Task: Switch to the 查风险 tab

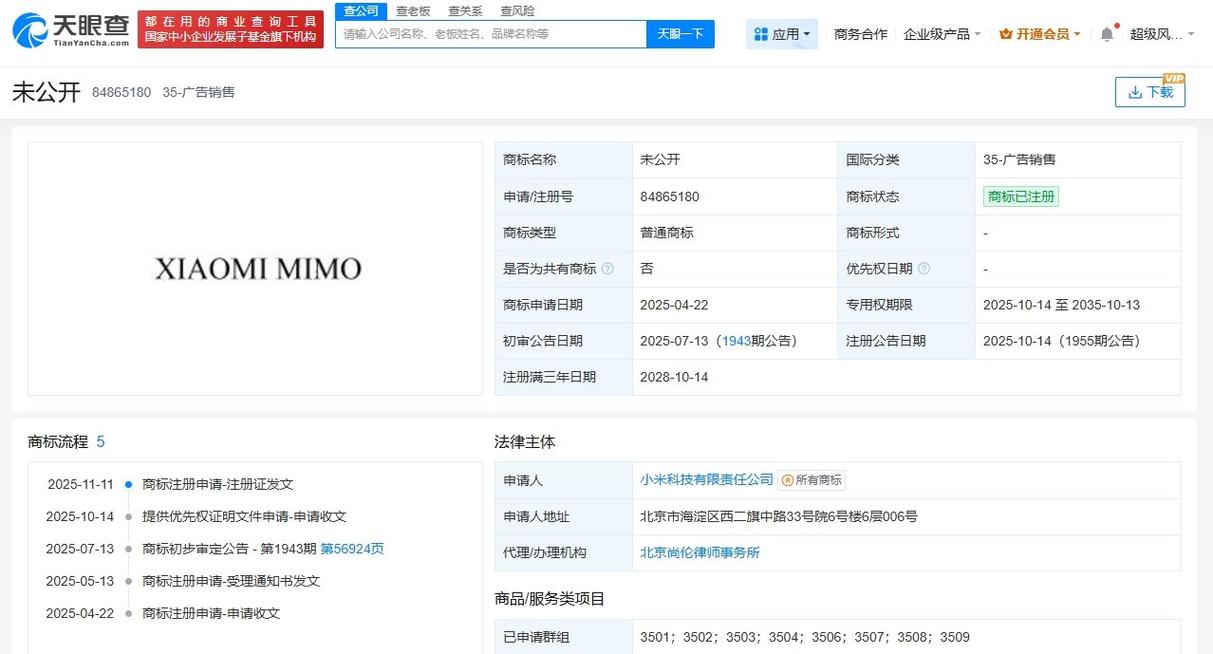Action: (x=517, y=10)
